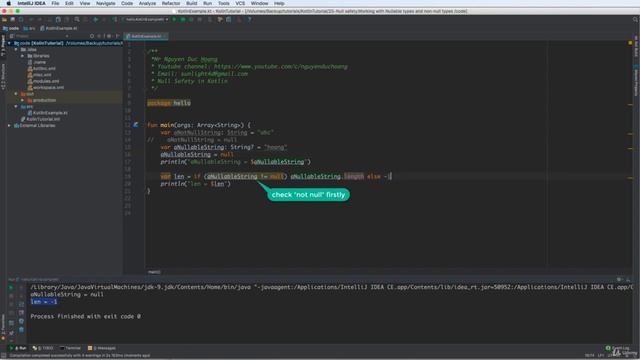The image size is (640, 360).
Task: Open the Terminal tool window tab
Action: (x=70, y=348)
